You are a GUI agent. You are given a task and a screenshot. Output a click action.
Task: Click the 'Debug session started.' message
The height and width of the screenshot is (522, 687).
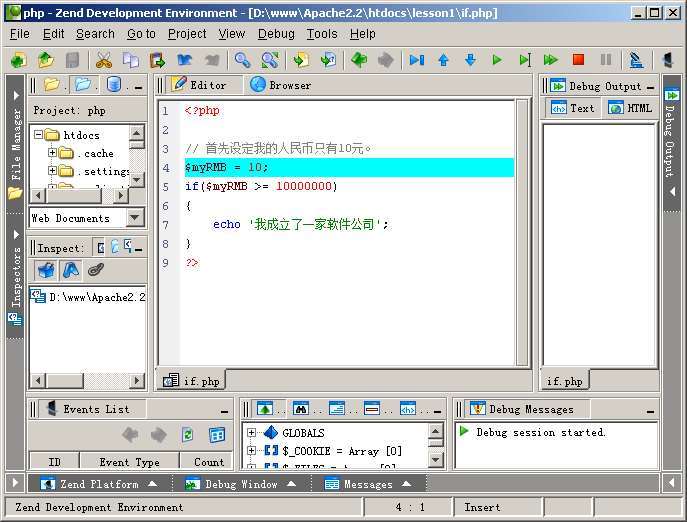[541, 432]
